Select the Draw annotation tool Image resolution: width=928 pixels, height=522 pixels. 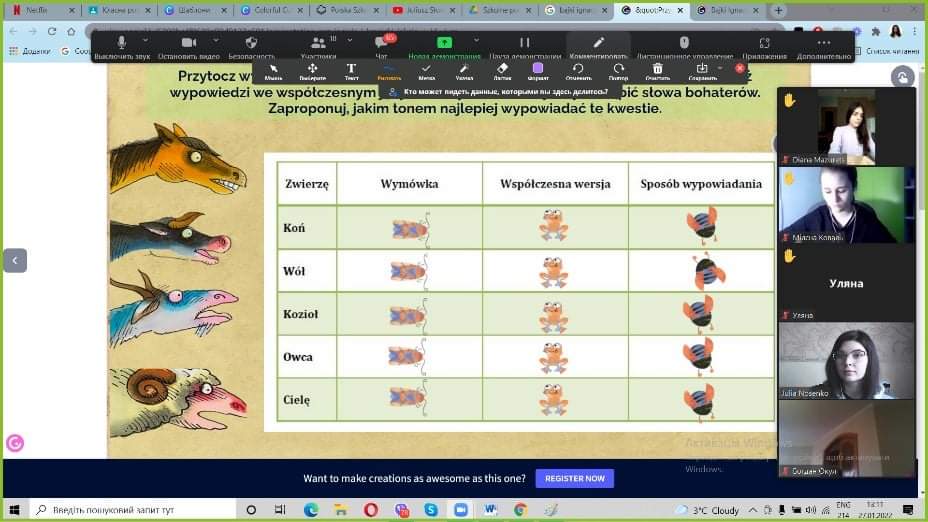(x=389, y=72)
